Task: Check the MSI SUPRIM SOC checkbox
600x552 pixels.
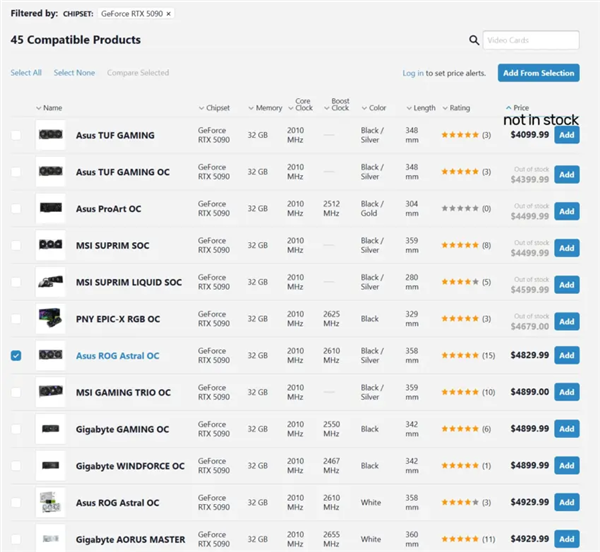Action: click(x=16, y=245)
